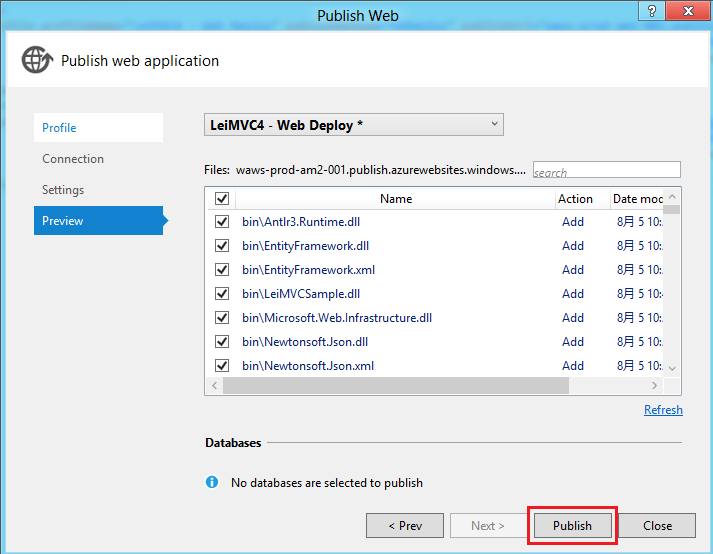The height and width of the screenshot is (554, 713).
Task: Click the Add action for bin\LeiMVCSample.dll
Action: pyautogui.click(x=573, y=293)
